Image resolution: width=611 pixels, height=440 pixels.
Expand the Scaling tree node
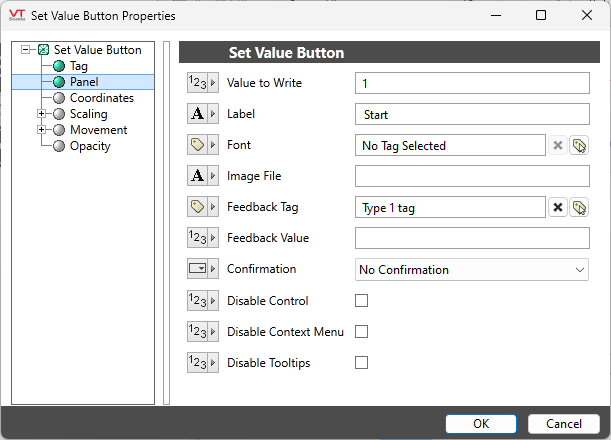pyautogui.click(x=42, y=114)
